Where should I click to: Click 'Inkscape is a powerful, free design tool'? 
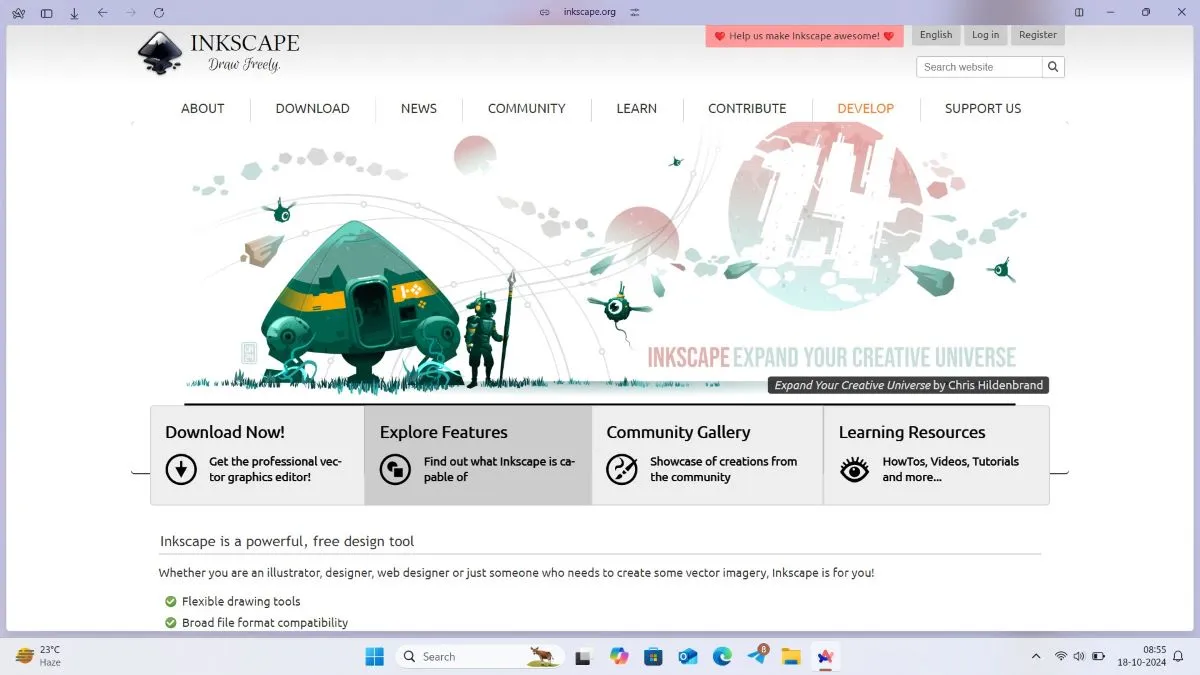pos(287,541)
